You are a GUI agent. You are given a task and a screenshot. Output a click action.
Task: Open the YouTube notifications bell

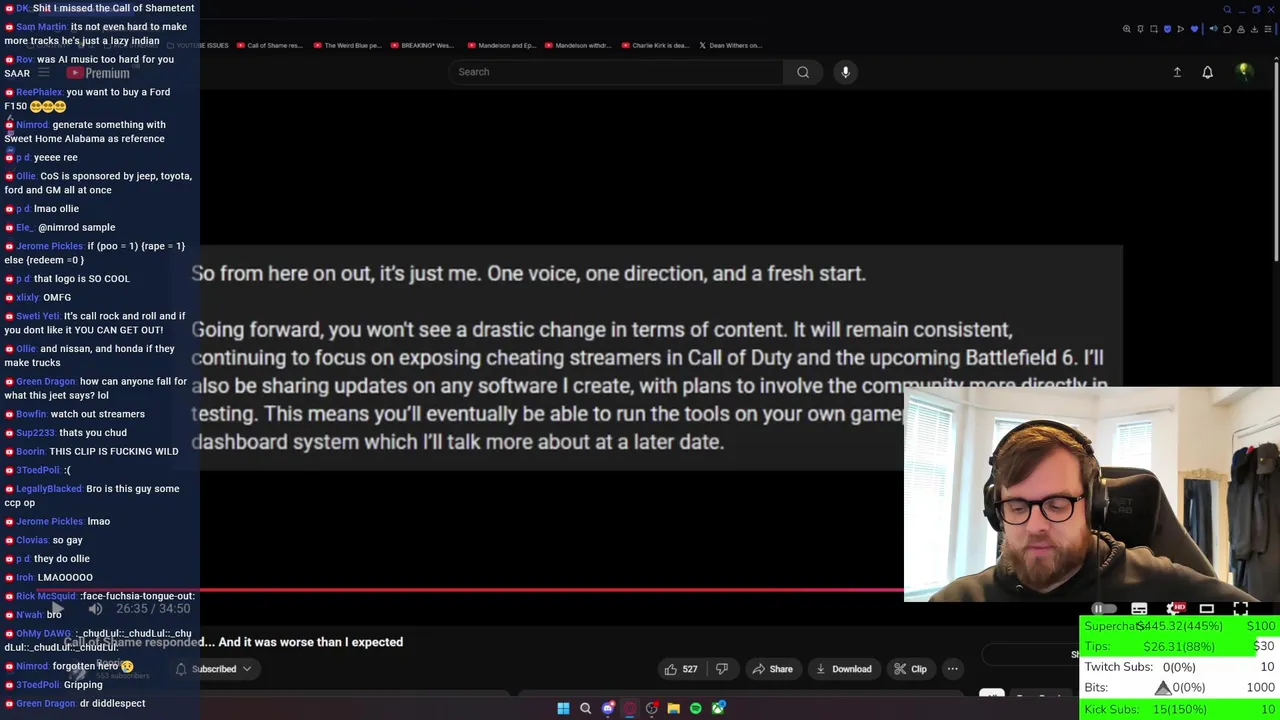pyautogui.click(x=1208, y=72)
